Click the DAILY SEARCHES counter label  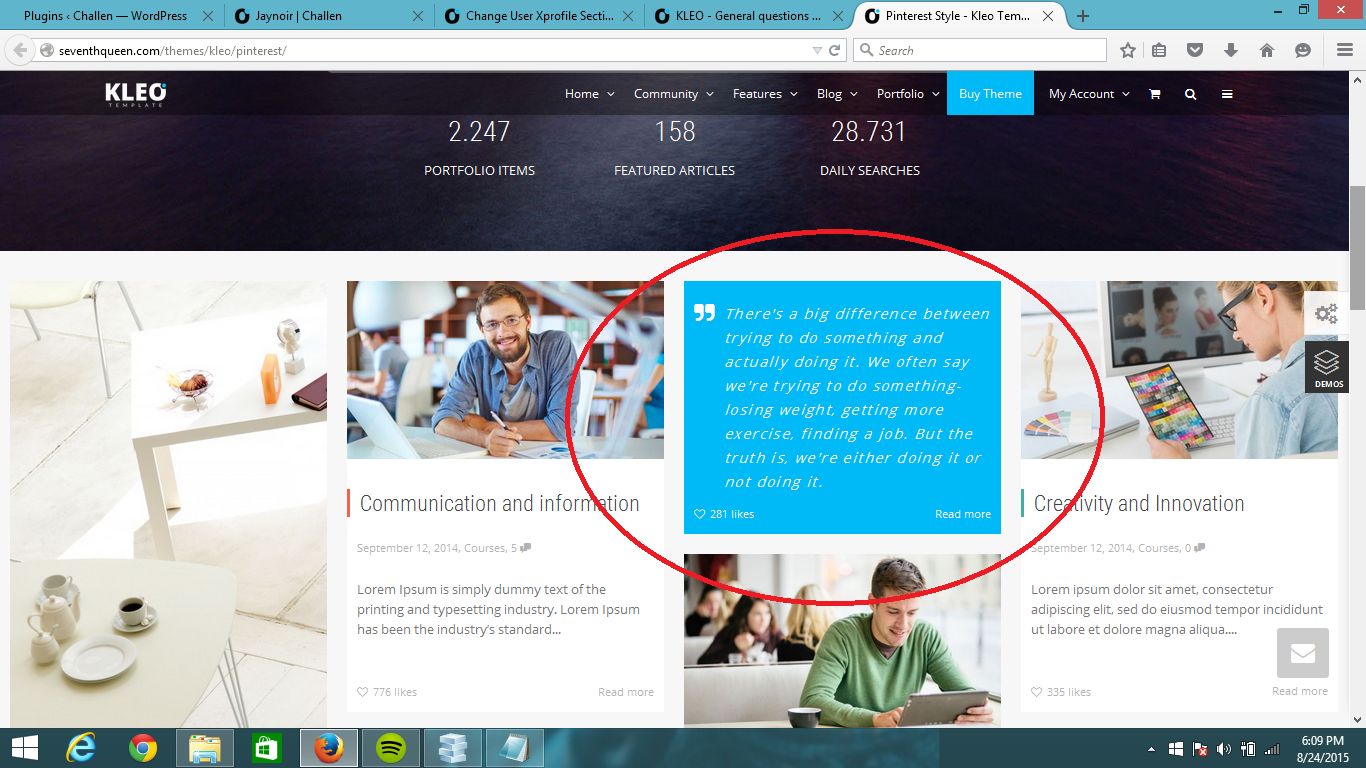click(870, 171)
